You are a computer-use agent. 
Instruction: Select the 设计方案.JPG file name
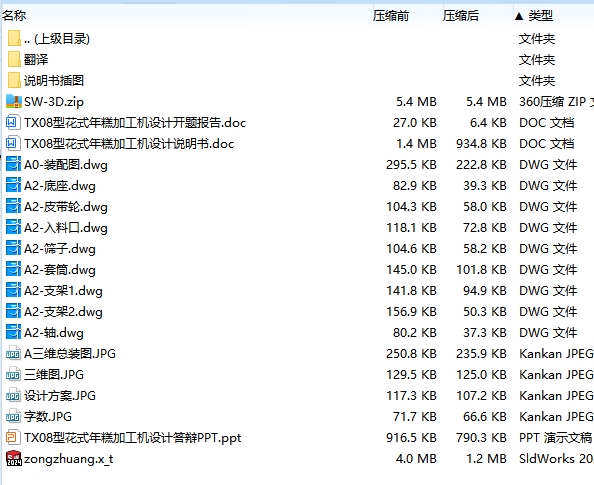[x=60, y=396]
